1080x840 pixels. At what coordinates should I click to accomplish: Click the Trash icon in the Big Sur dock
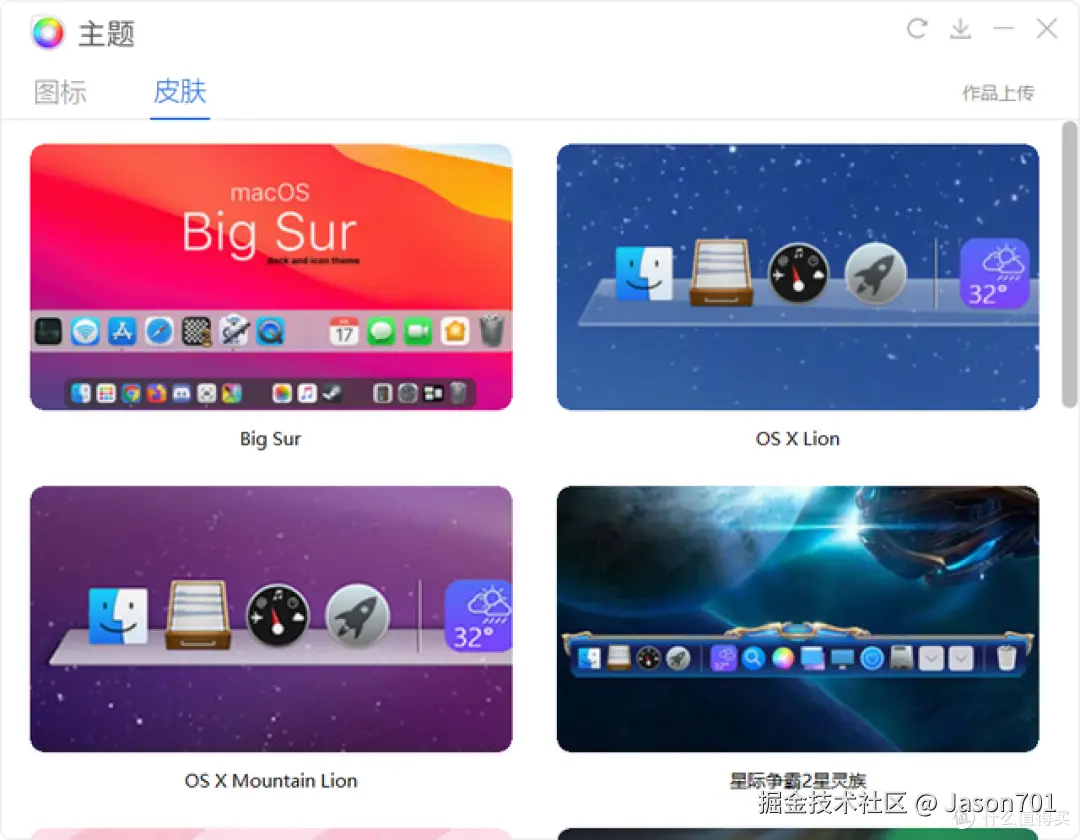click(x=492, y=330)
